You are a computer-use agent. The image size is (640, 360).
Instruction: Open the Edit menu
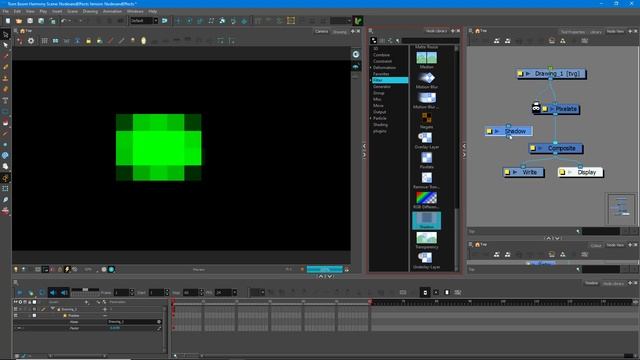coord(17,11)
